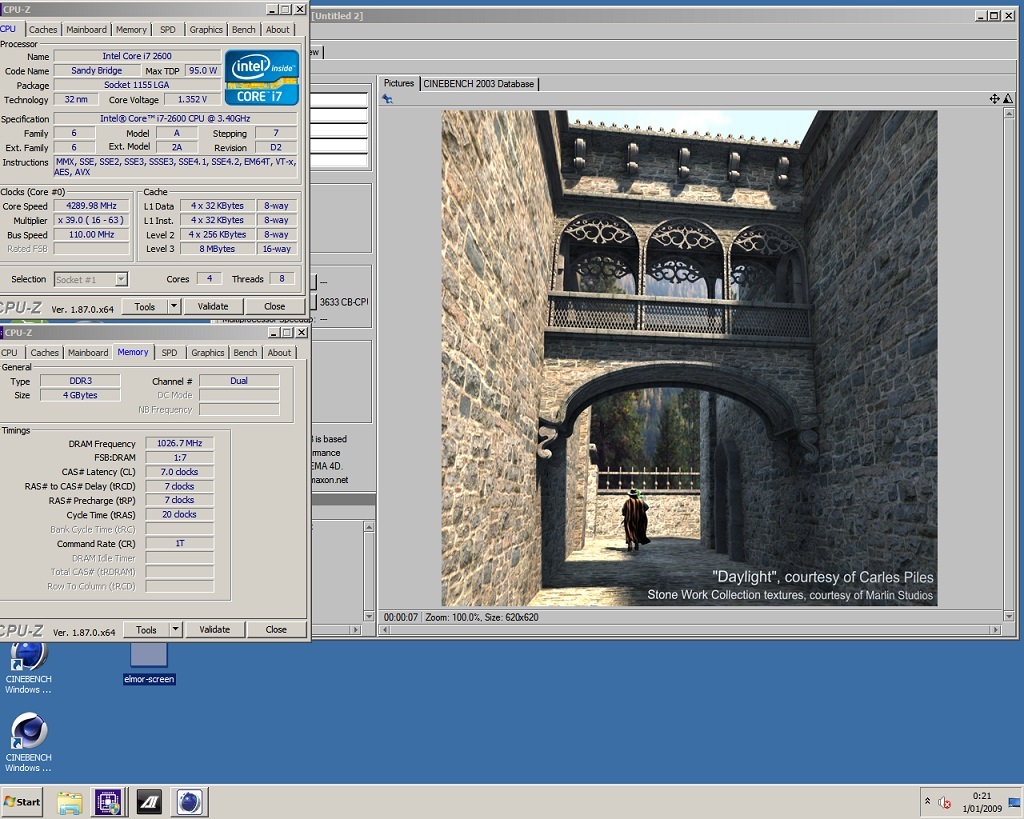Viewport: 1024px width, 819px height.
Task: Click DRAM Frequency value 1026.7 MHz
Action: click(180, 443)
